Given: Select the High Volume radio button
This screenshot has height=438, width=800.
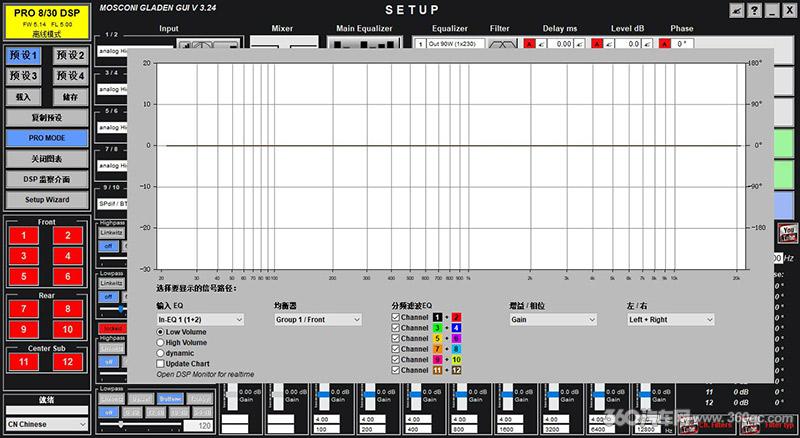Looking at the screenshot, I should (x=160, y=343).
